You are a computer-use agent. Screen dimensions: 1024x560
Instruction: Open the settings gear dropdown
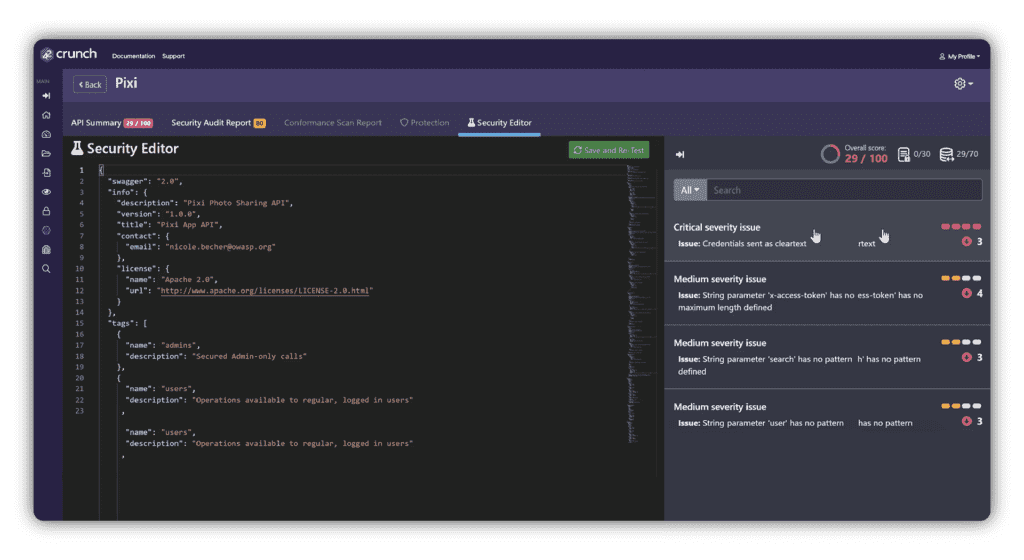point(963,84)
